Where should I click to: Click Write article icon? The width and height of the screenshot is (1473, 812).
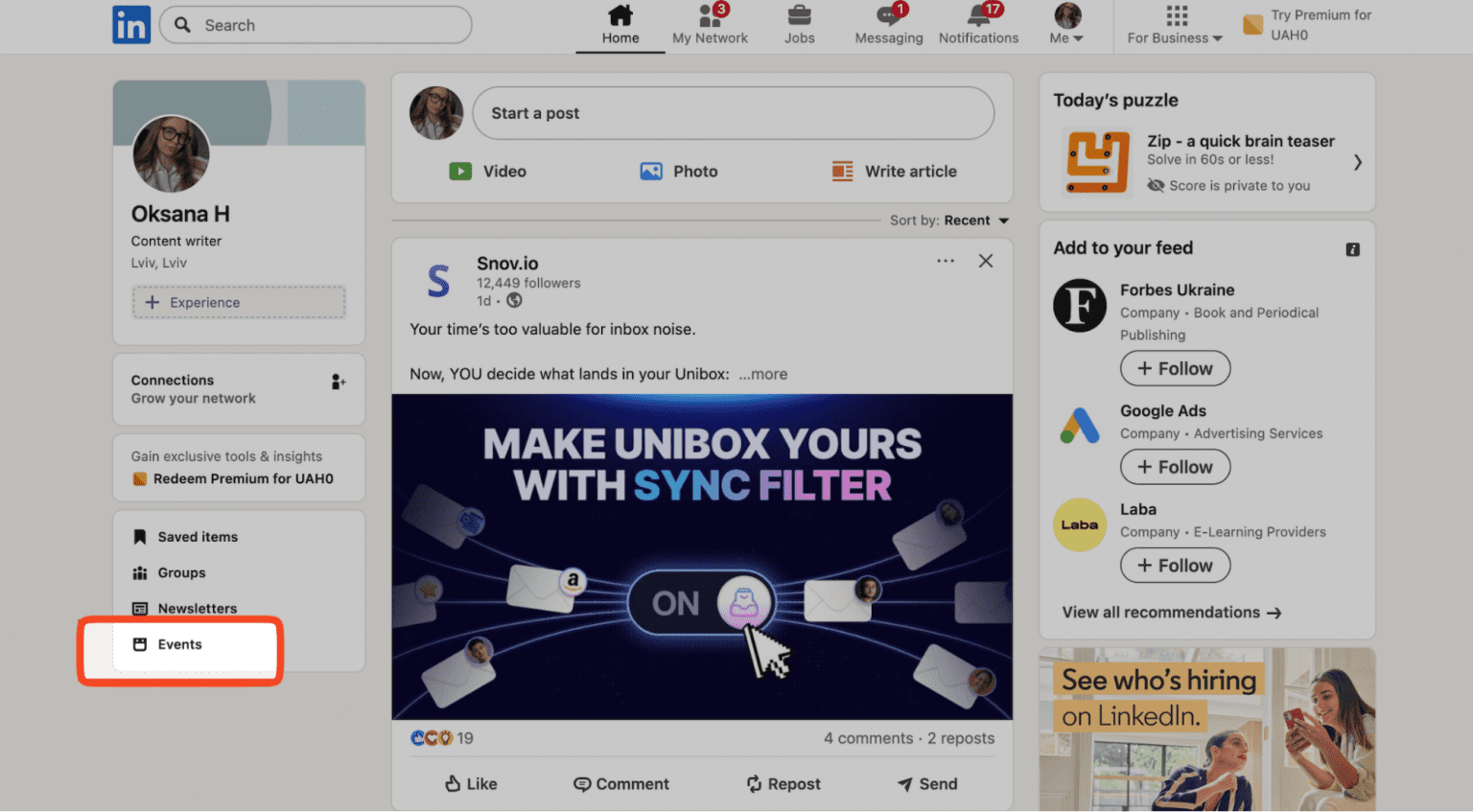point(843,172)
